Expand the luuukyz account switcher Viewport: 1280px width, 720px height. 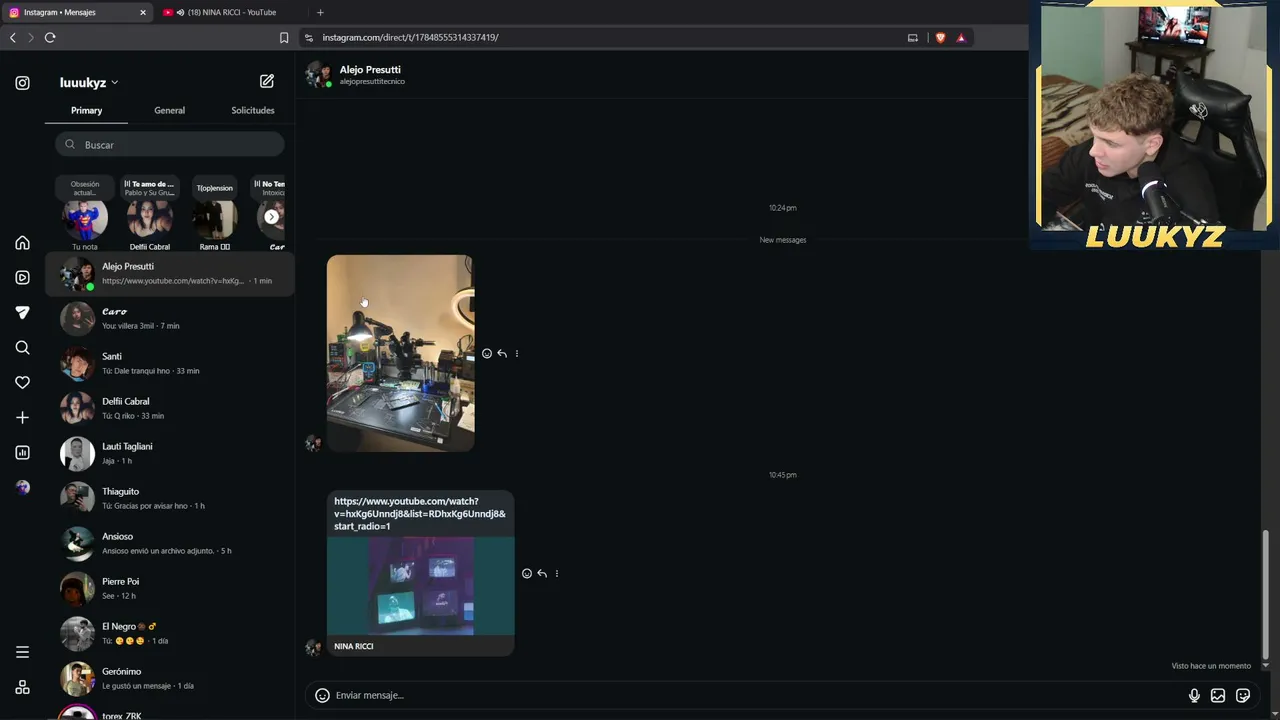point(89,83)
